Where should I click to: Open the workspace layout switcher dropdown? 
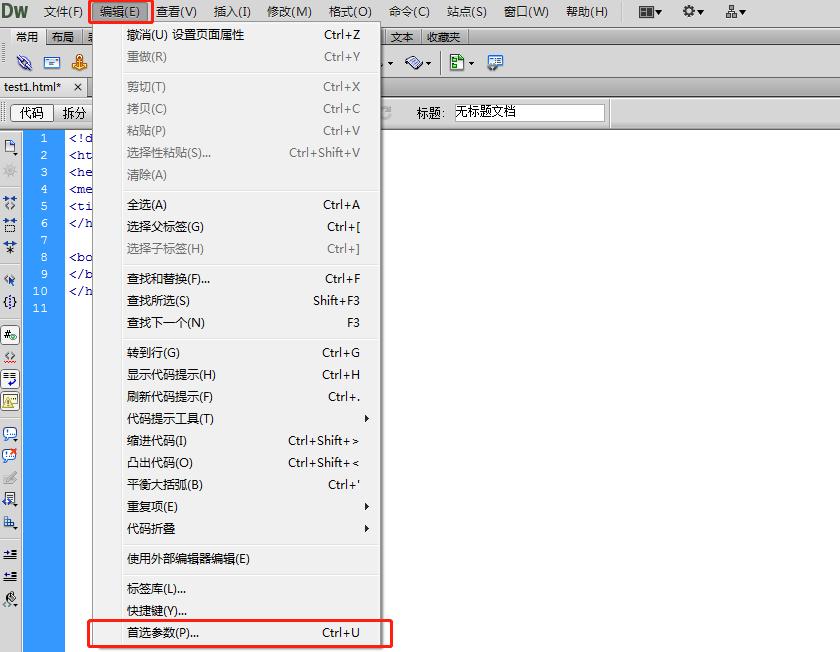point(648,12)
